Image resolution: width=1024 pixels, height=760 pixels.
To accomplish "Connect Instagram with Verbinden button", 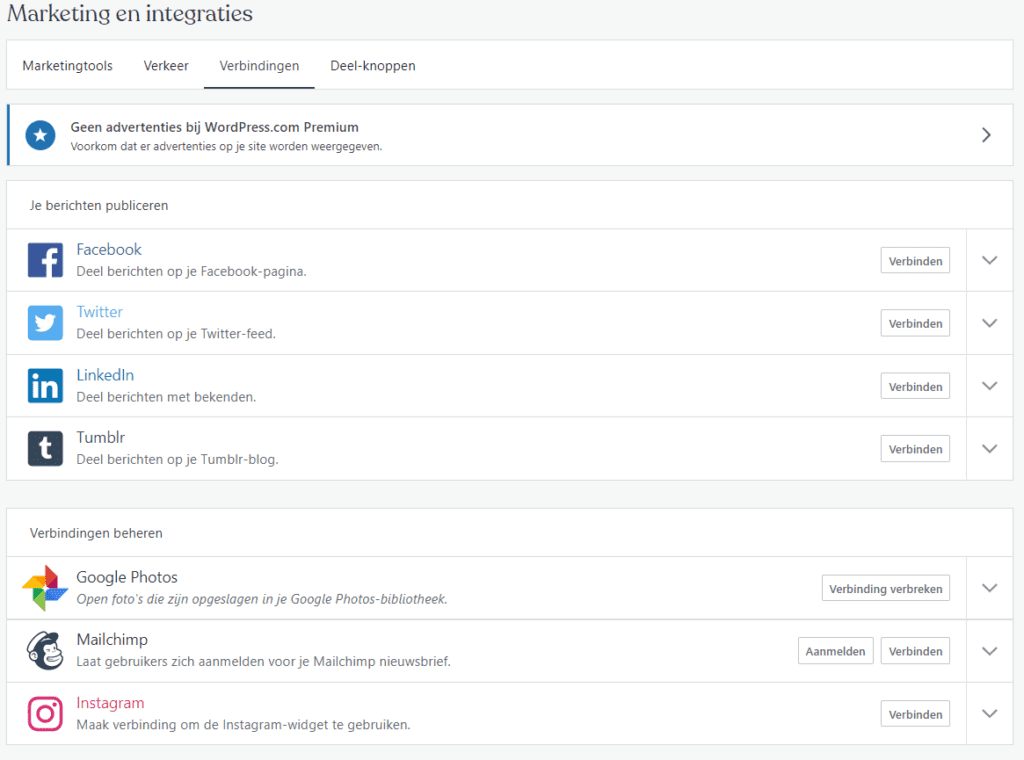I will (915, 714).
